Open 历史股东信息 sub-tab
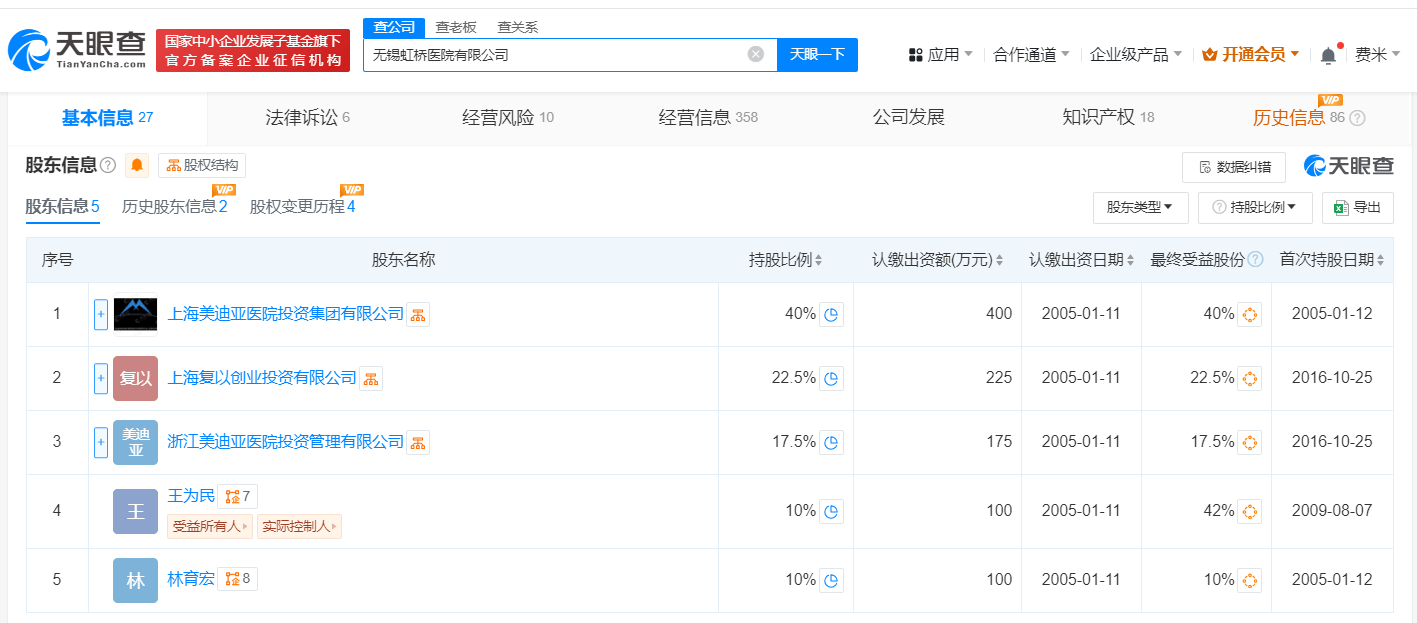 tap(174, 207)
